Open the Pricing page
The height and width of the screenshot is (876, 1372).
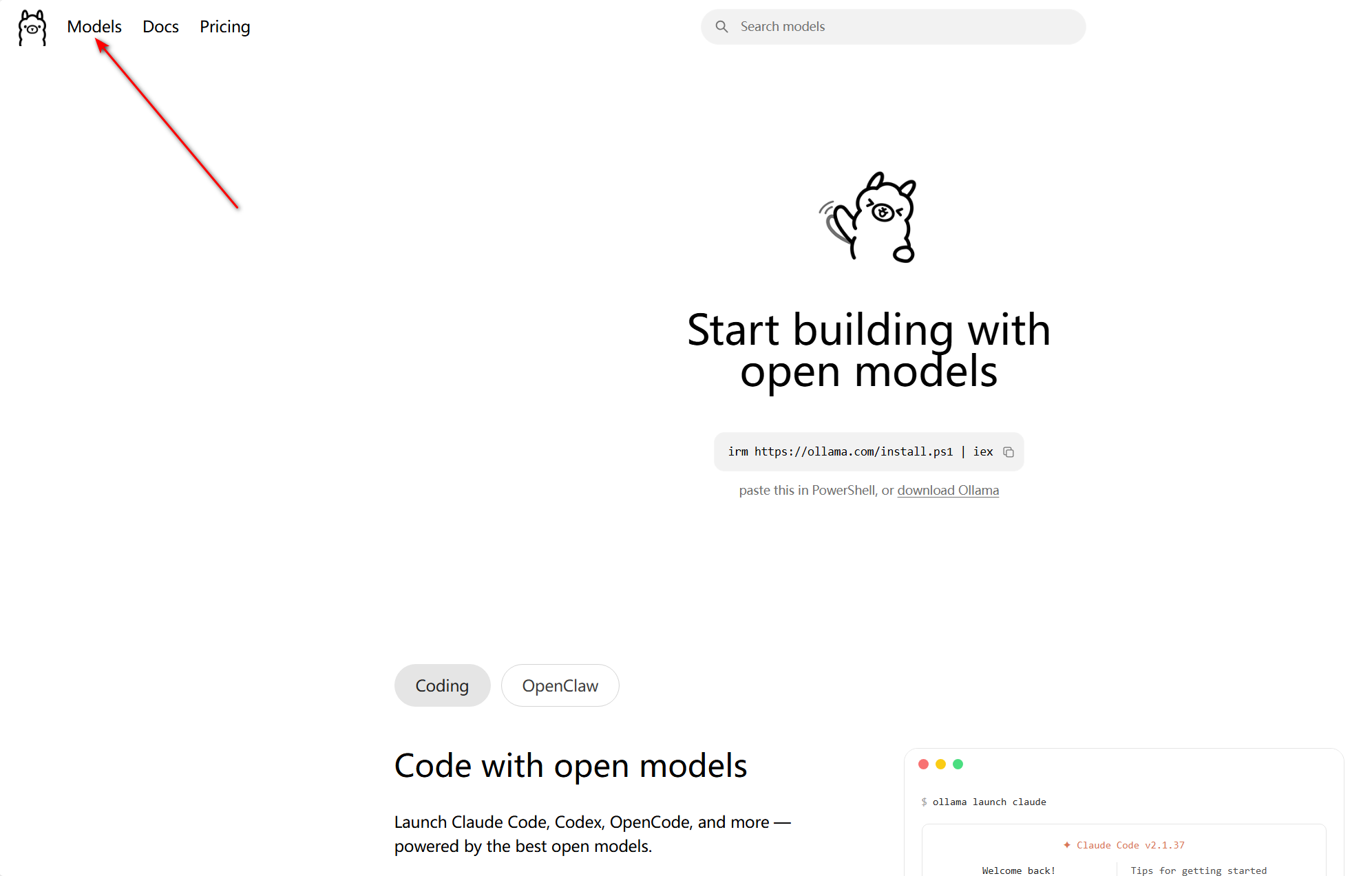[x=224, y=27]
